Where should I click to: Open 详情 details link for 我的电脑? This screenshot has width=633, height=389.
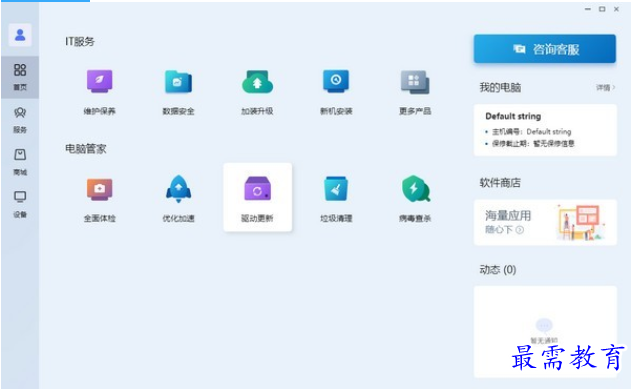click(606, 88)
